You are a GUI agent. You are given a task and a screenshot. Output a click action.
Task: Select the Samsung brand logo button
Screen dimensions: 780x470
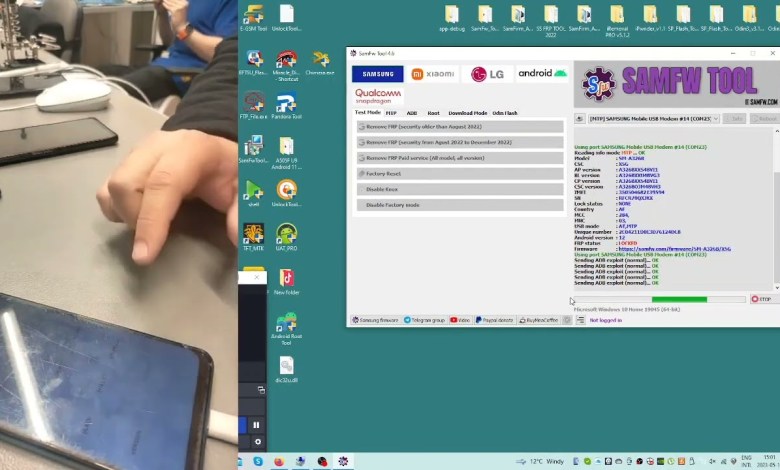(x=377, y=73)
